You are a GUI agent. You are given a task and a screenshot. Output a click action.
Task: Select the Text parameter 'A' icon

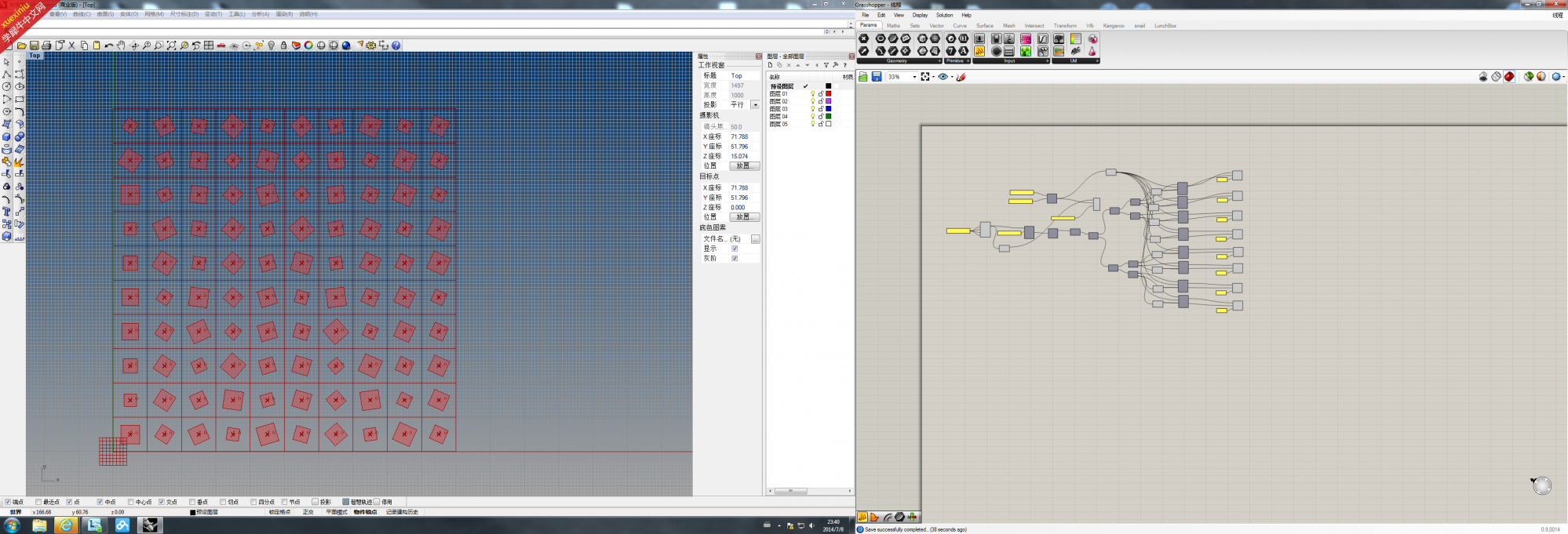(x=964, y=51)
